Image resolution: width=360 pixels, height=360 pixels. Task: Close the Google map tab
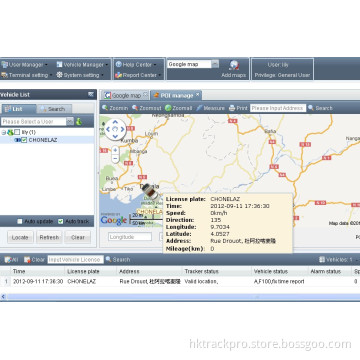145,95
